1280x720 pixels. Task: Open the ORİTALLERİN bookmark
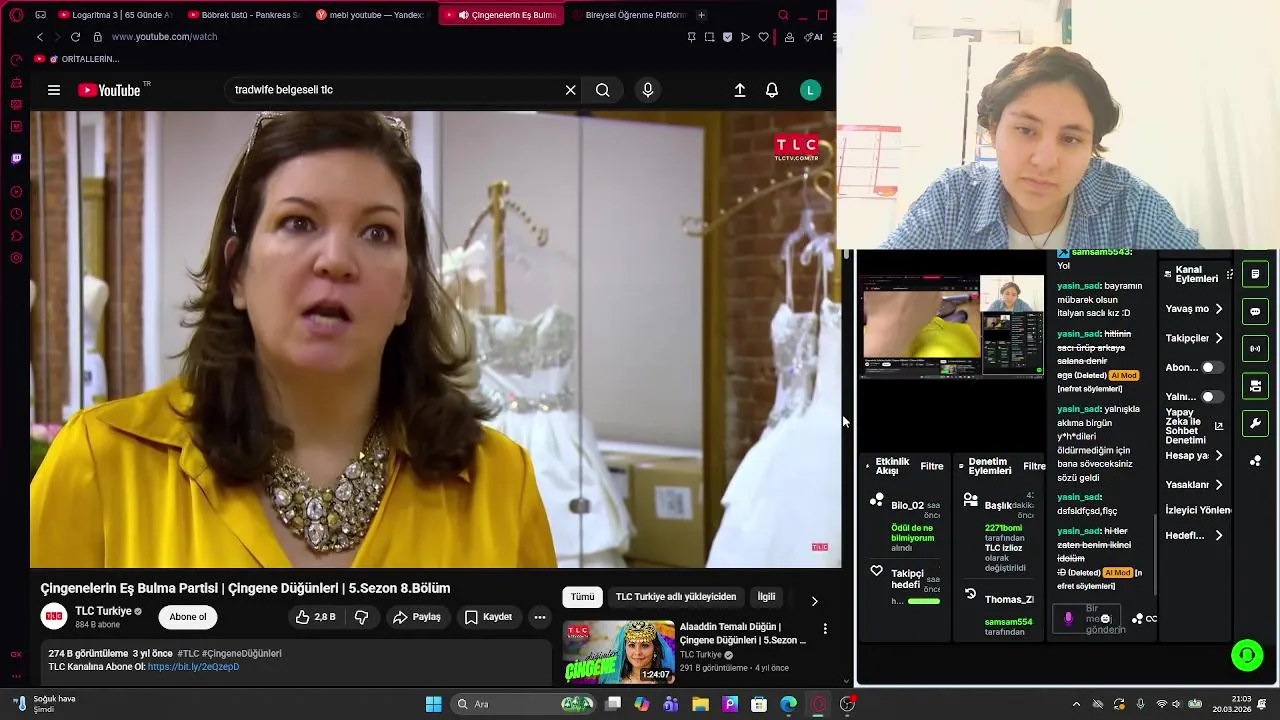point(77,59)
